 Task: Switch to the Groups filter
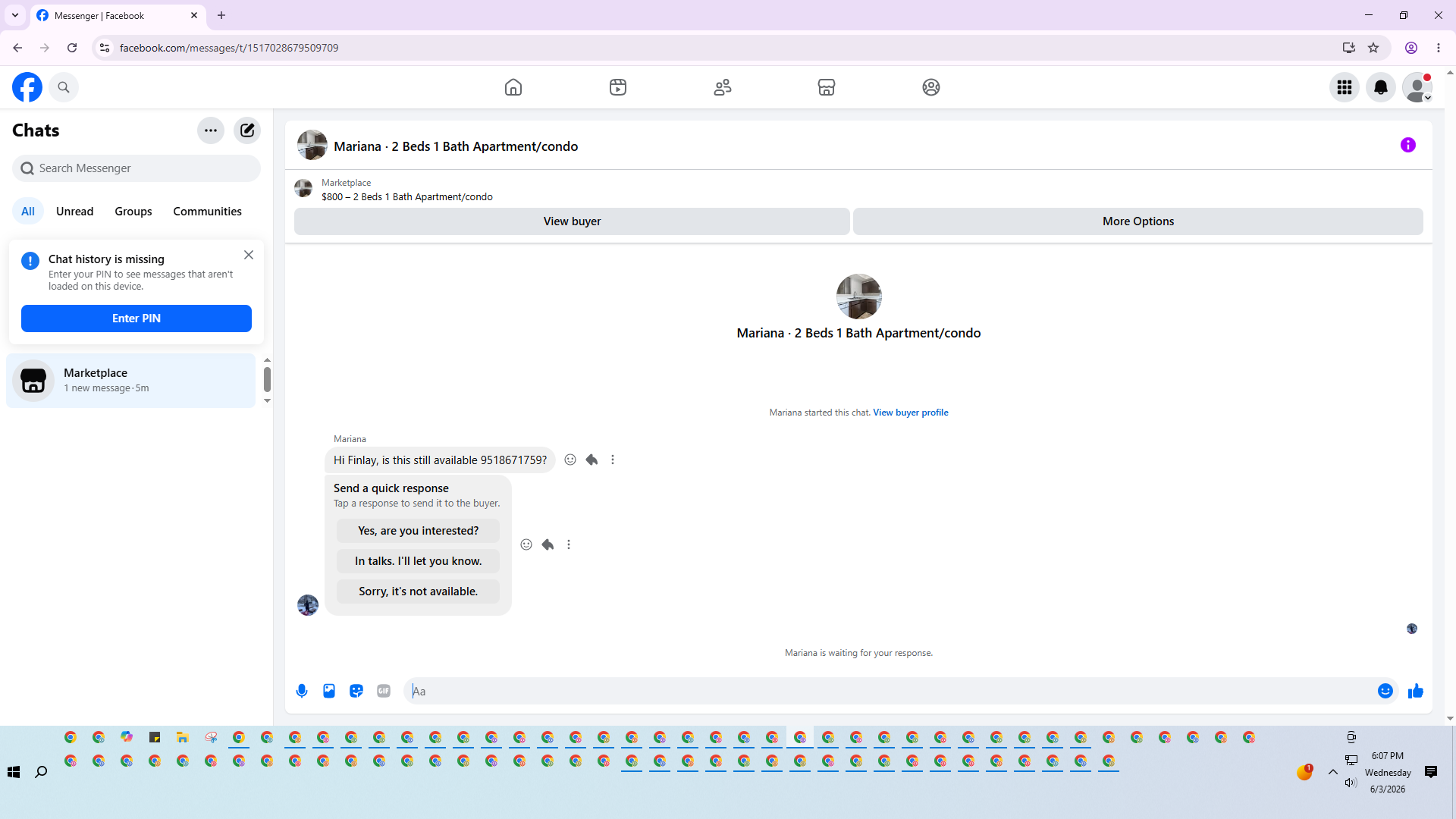(x=133, y=212)
